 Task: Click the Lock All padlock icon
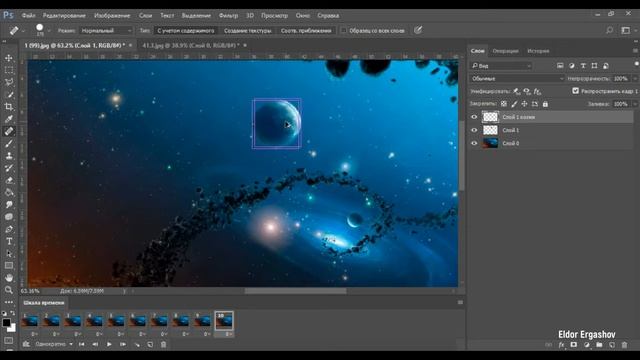point(545,104)
